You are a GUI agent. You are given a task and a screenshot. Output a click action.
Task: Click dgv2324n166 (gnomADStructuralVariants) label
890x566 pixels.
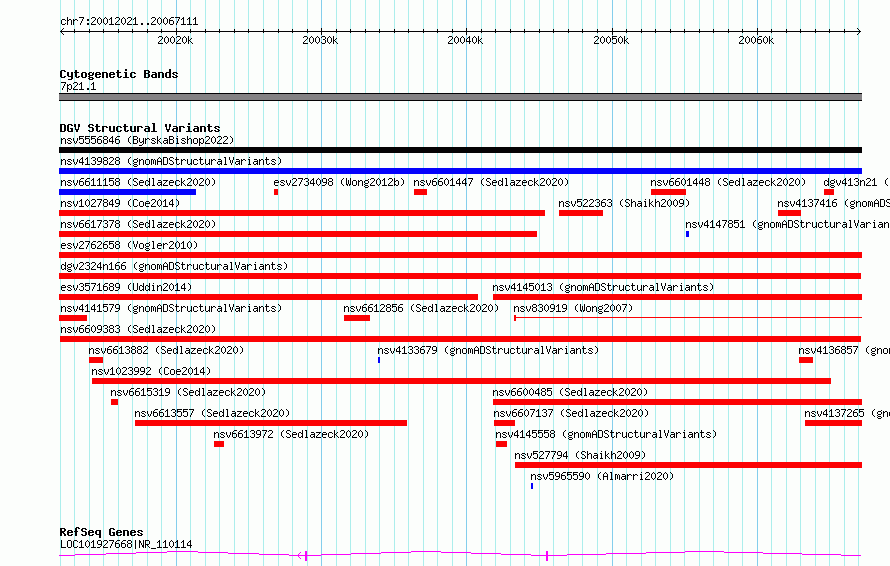point(174,266)
